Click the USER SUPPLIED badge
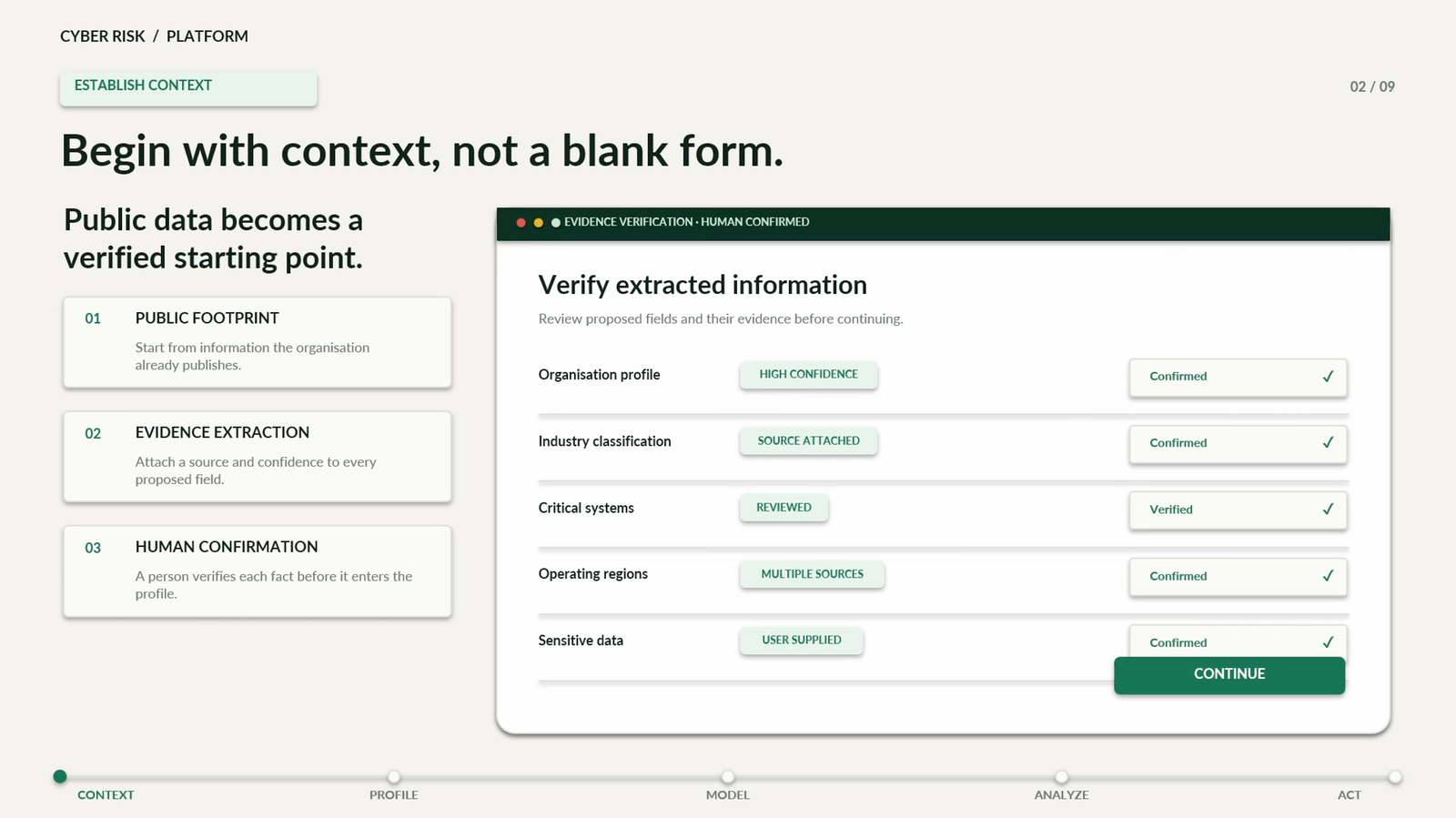This screenshot has width=1456, height=818. [x=801, y=640]
